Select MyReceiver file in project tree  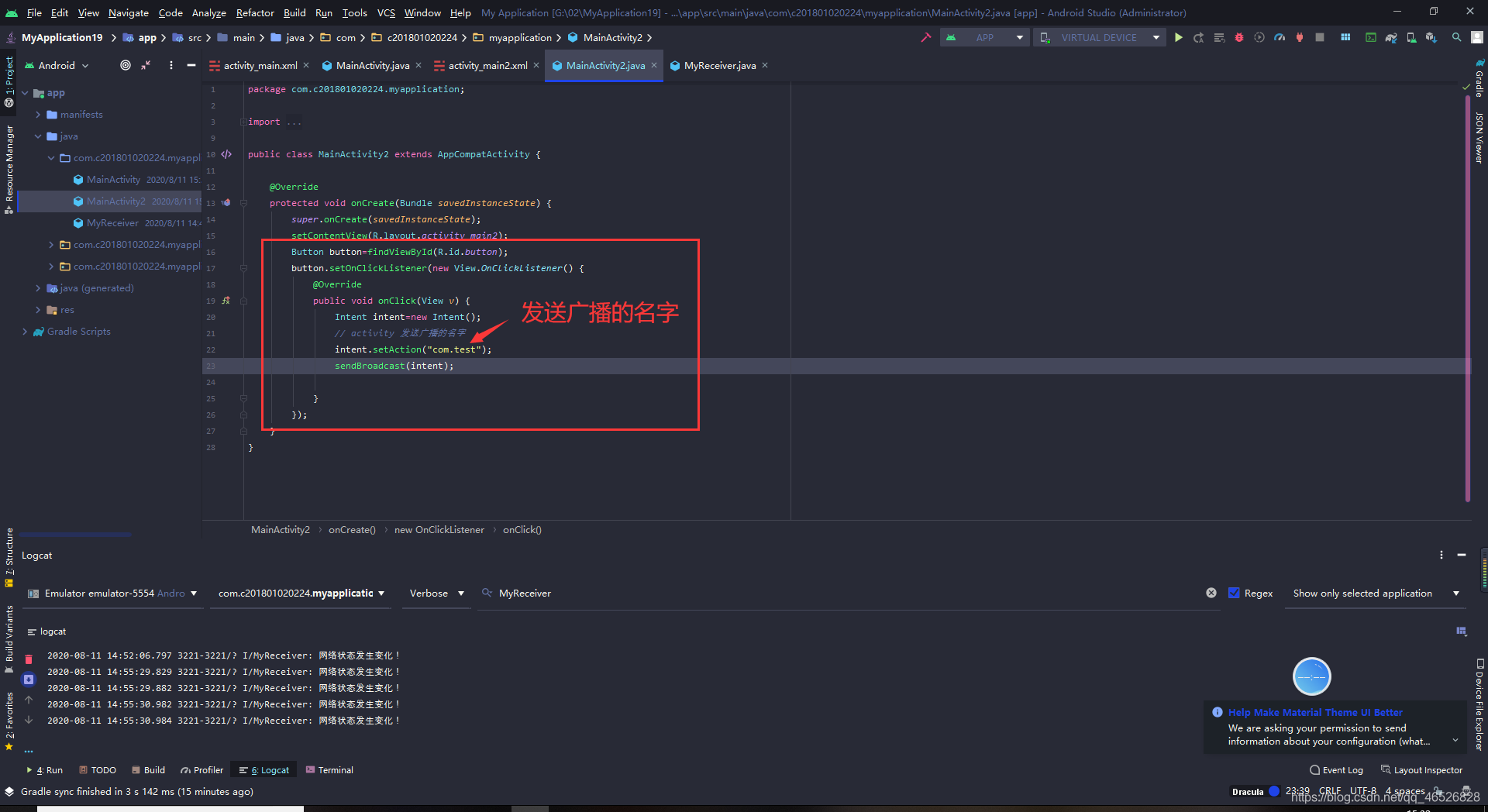pyautogui.click(x=112, y=222)
